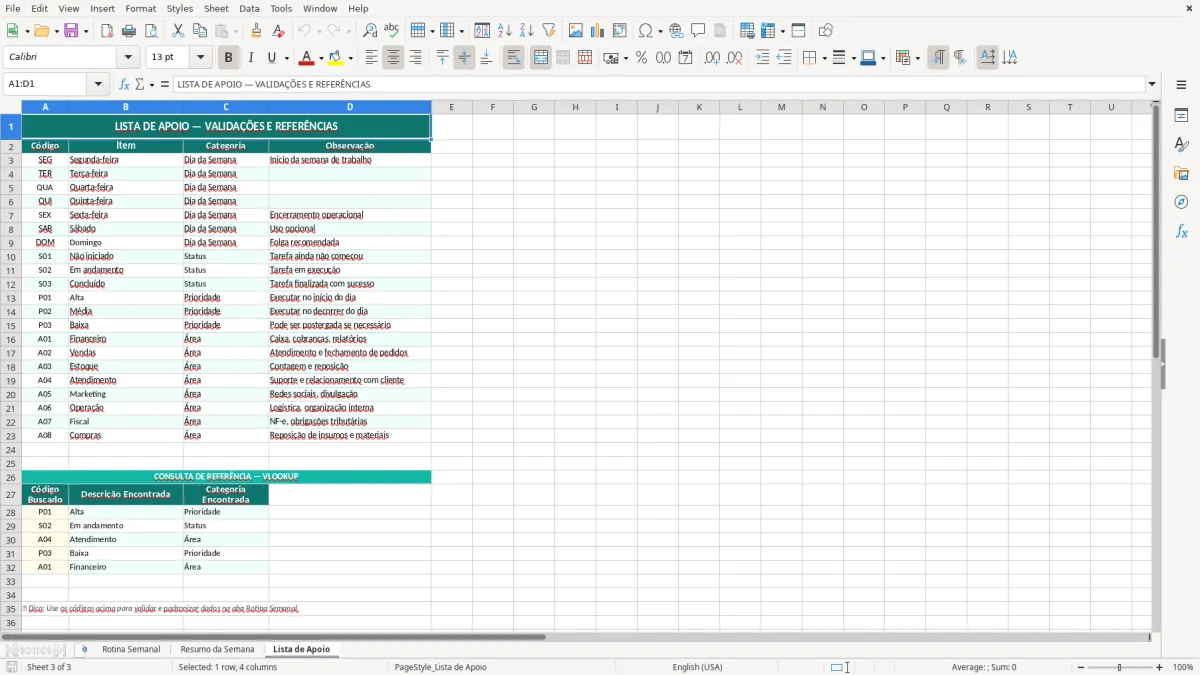The height and width of the screenshot is (675, 1200).
Task: Open the Sheet menu
Action: (x=216, y=8)
